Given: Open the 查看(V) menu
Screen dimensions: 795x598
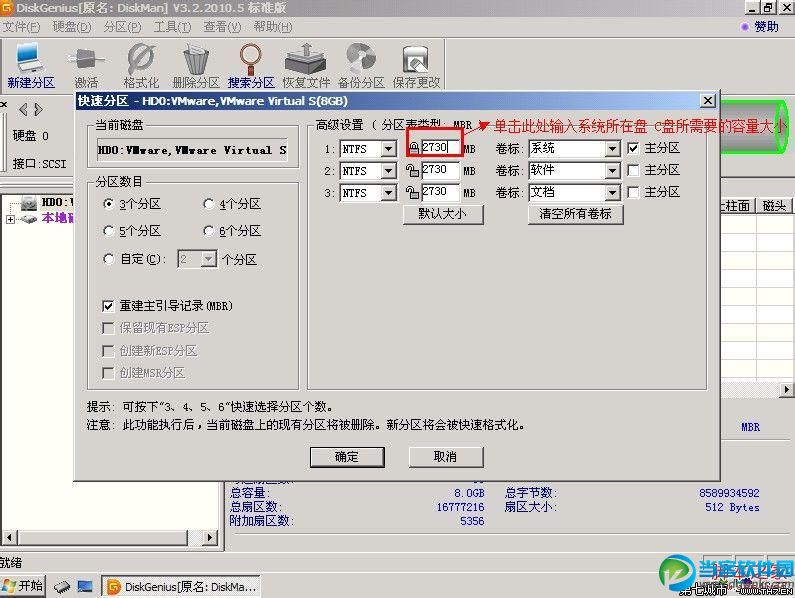Looking at the screenshot, I should pos(222,27).
